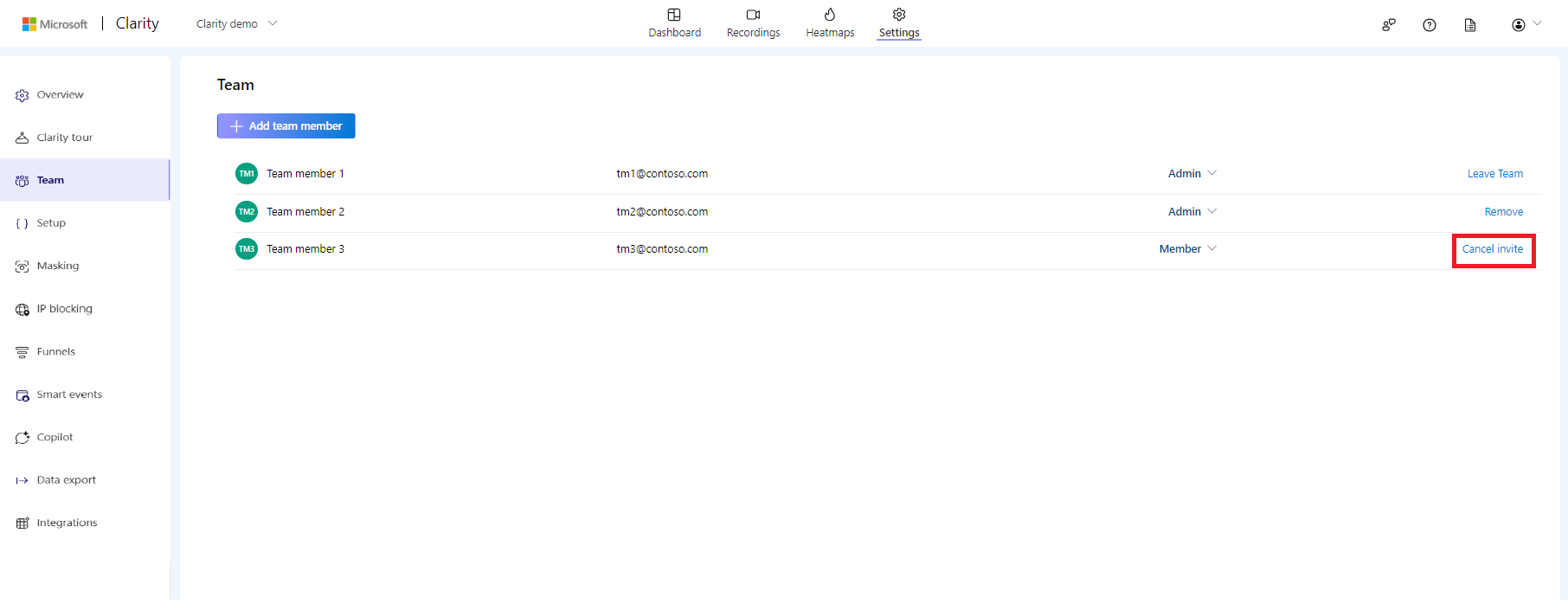Click the Team member 1 name

click(x=305, y=174)
